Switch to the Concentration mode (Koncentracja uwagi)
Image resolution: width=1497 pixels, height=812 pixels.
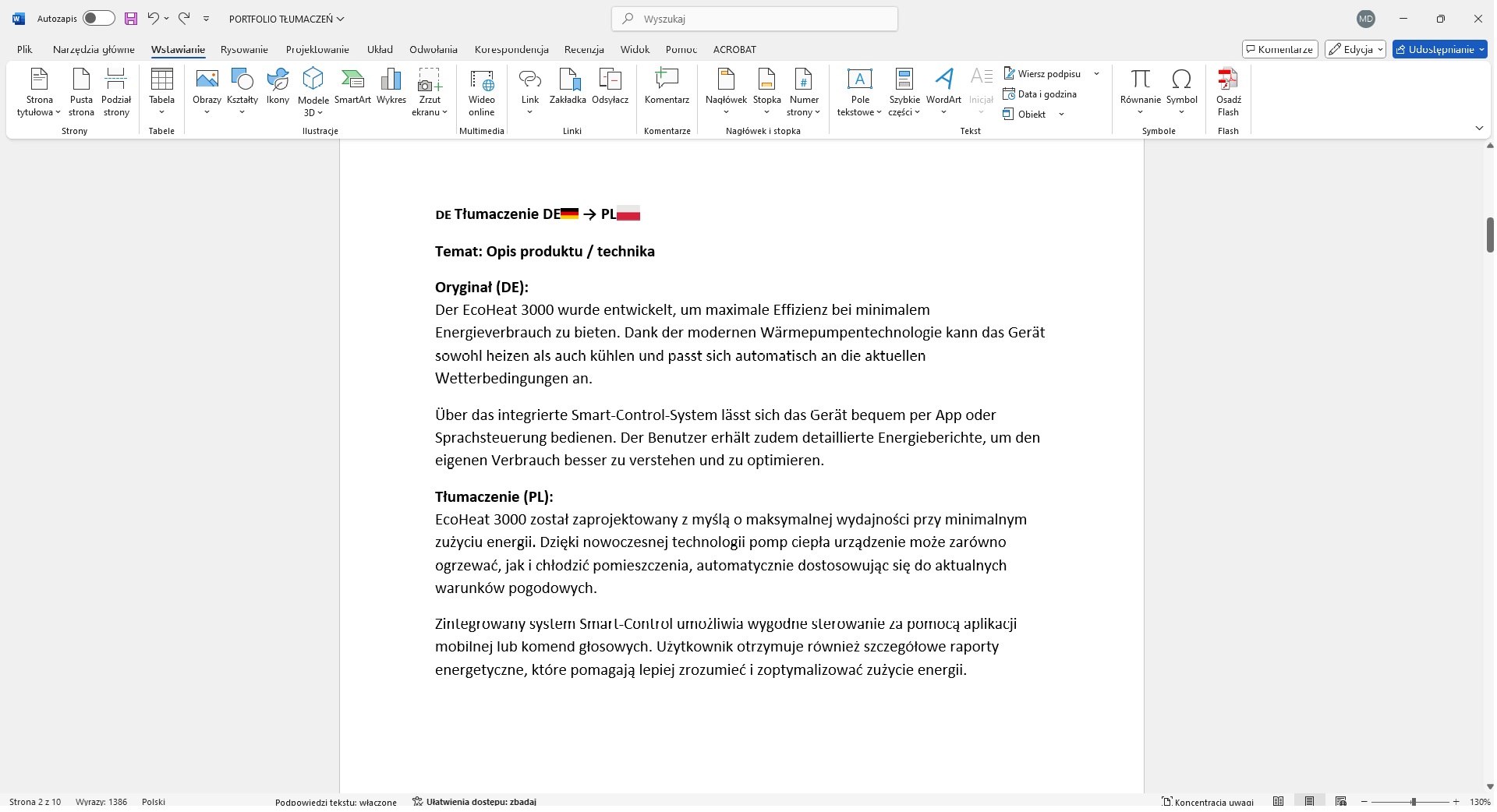[x=1208, y=802]
